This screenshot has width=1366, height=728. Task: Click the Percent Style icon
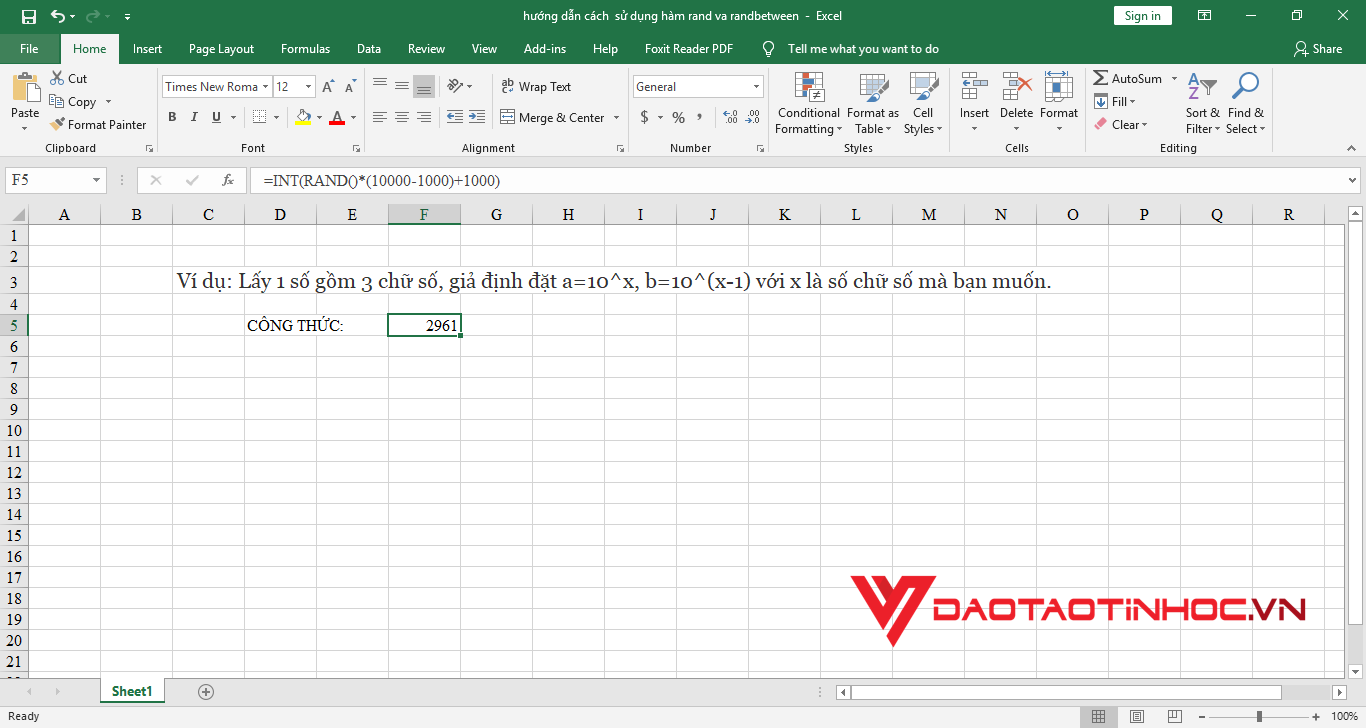(x=678, y=118)
